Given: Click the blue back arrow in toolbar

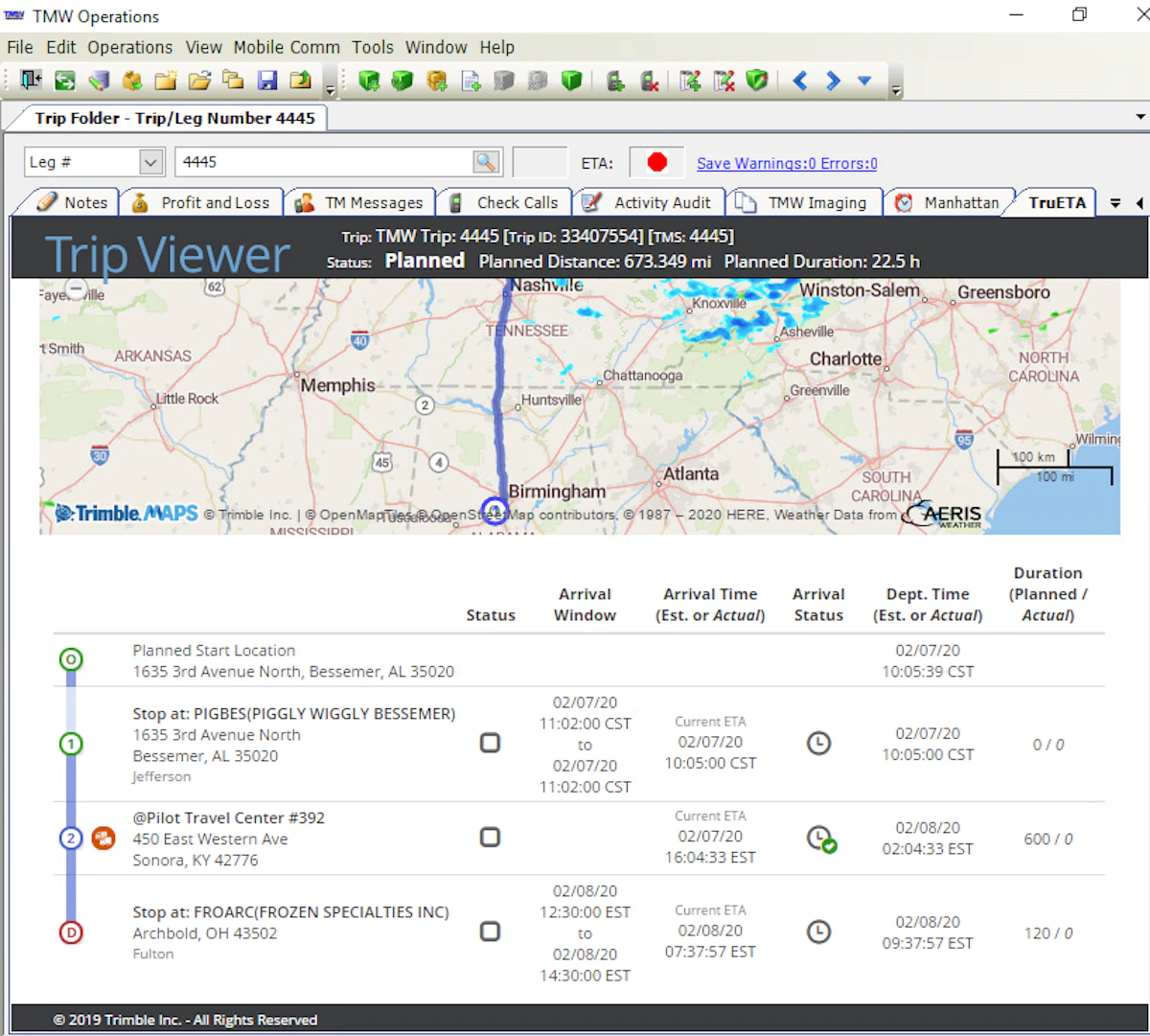Looking at the screenshot, I should click(800, 81).
